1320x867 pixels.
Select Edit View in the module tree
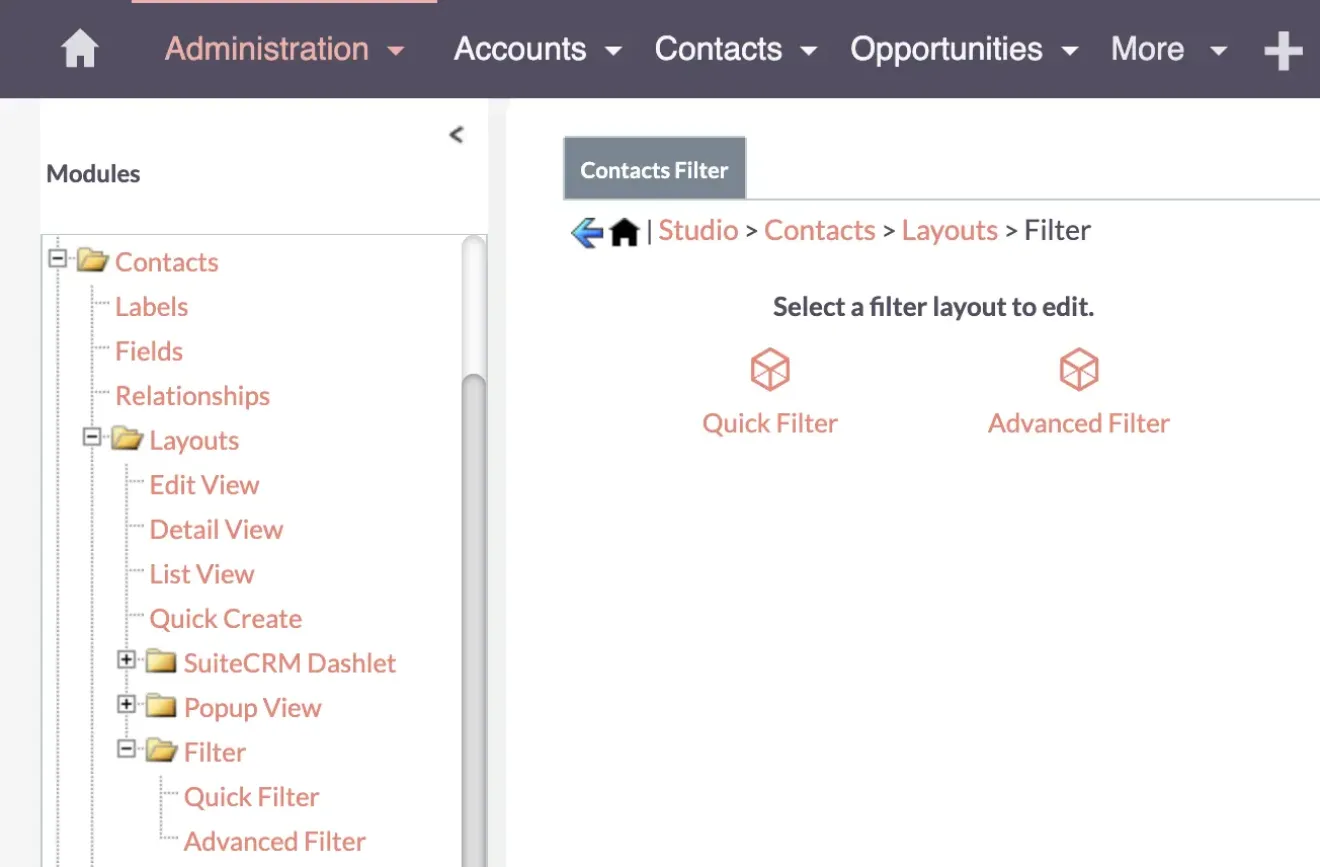204,484
